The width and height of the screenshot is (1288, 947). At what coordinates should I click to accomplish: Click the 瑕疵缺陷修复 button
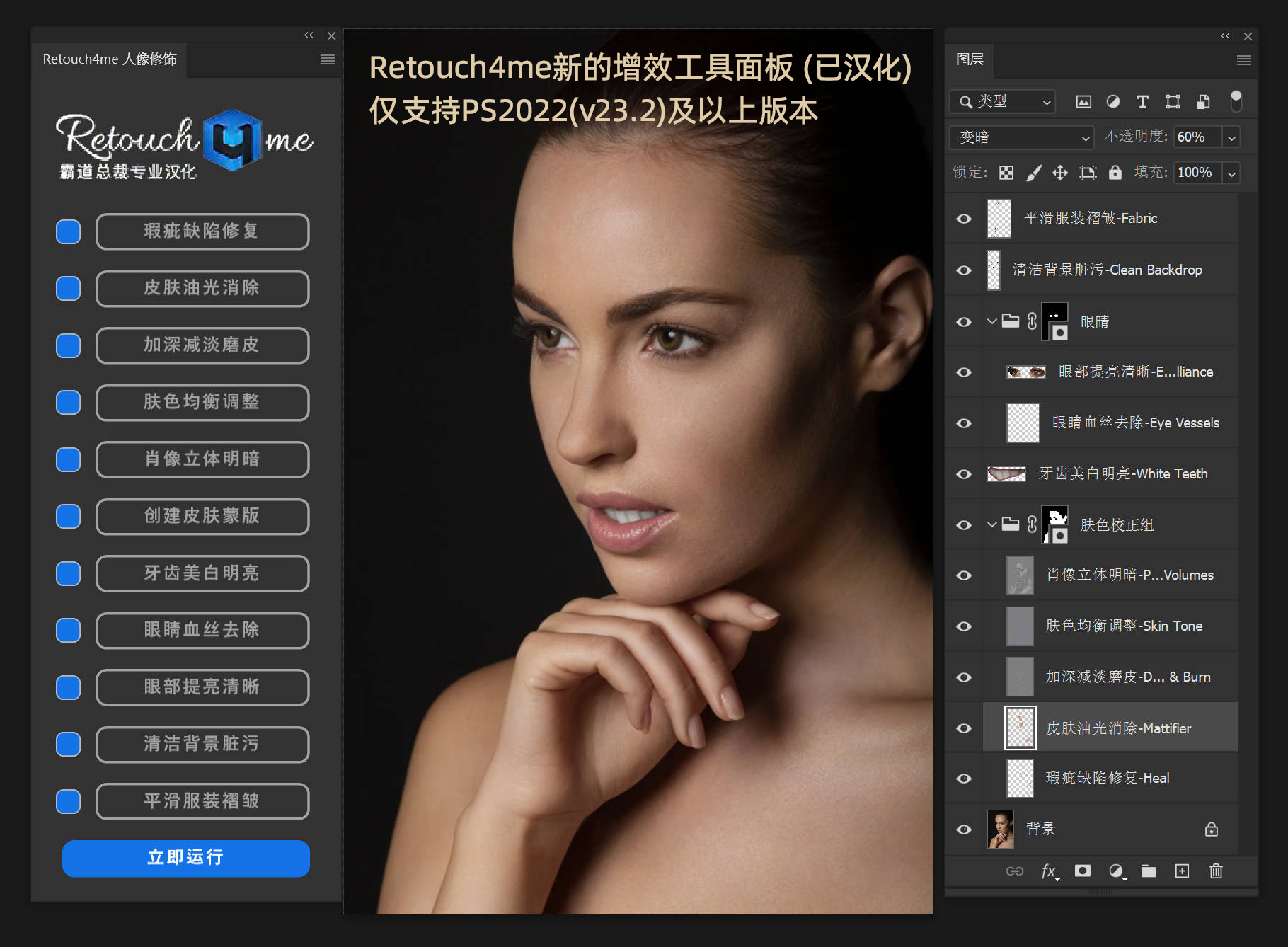[202, 231]
